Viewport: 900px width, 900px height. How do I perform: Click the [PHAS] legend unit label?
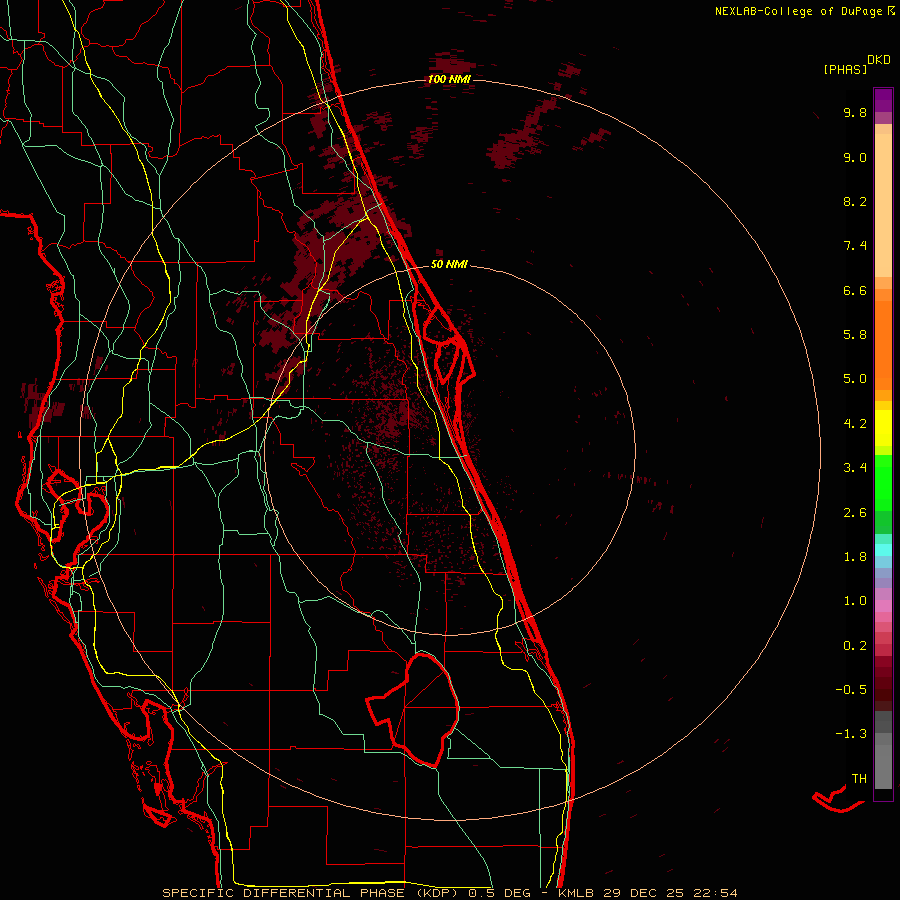pos(845,70)
